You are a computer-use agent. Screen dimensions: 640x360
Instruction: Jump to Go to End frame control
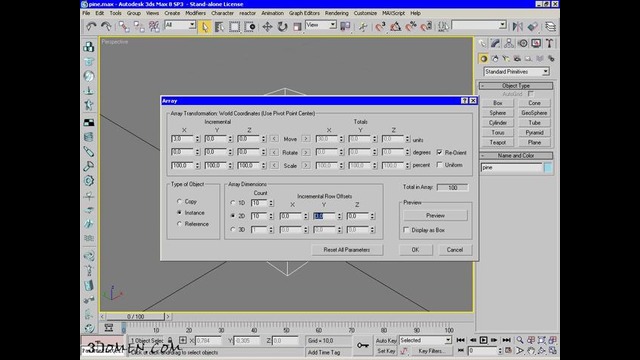point(506,340)
